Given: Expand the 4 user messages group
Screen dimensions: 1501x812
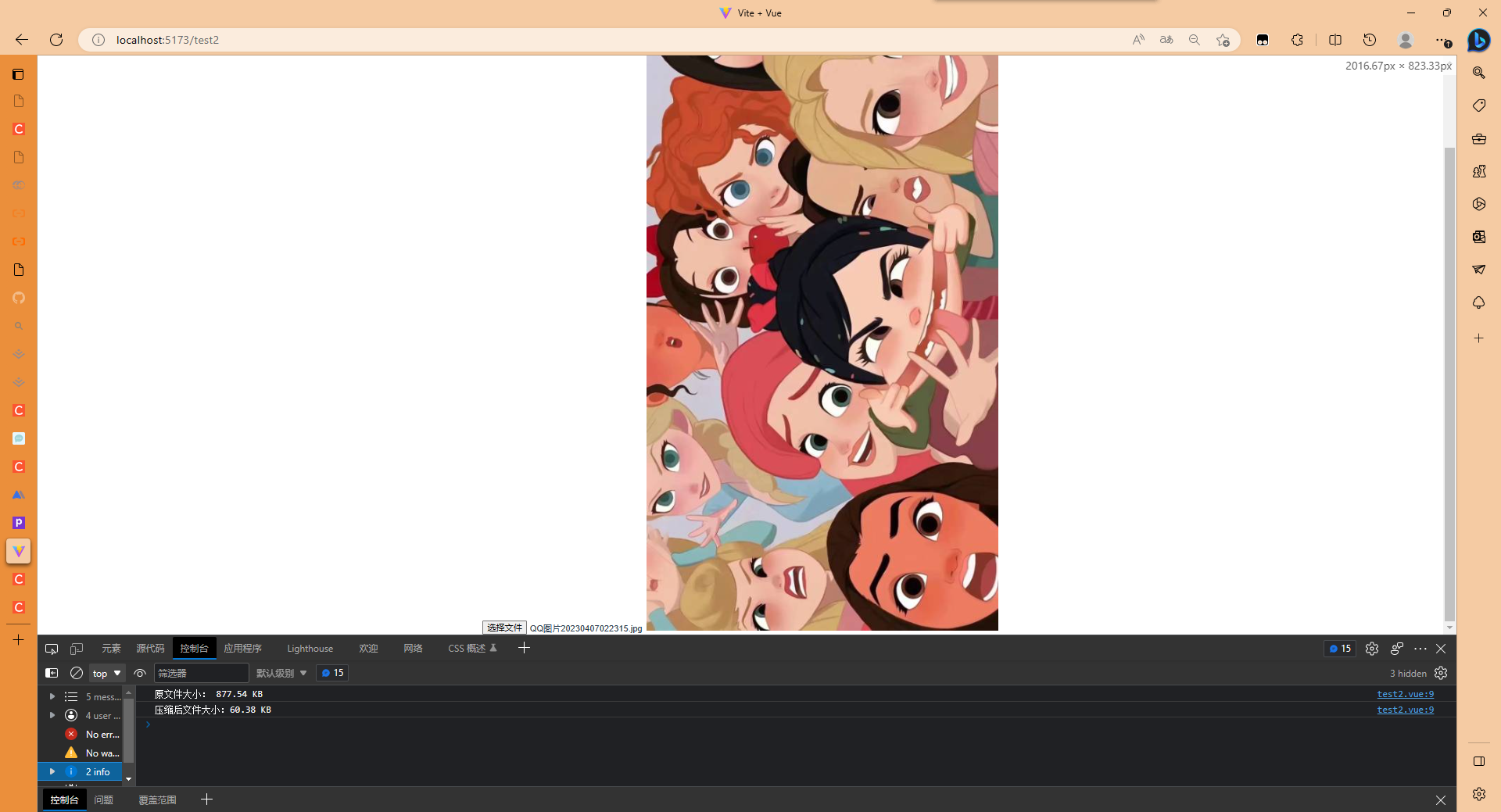Looking at the screenshot, I should click(52, 715).
